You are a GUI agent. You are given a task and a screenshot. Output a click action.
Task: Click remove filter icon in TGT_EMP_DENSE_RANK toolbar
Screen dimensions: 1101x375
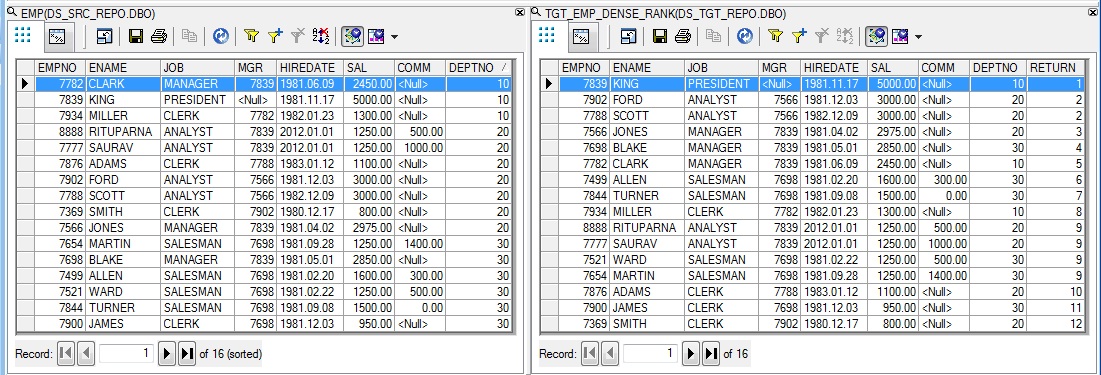[822, 37]
